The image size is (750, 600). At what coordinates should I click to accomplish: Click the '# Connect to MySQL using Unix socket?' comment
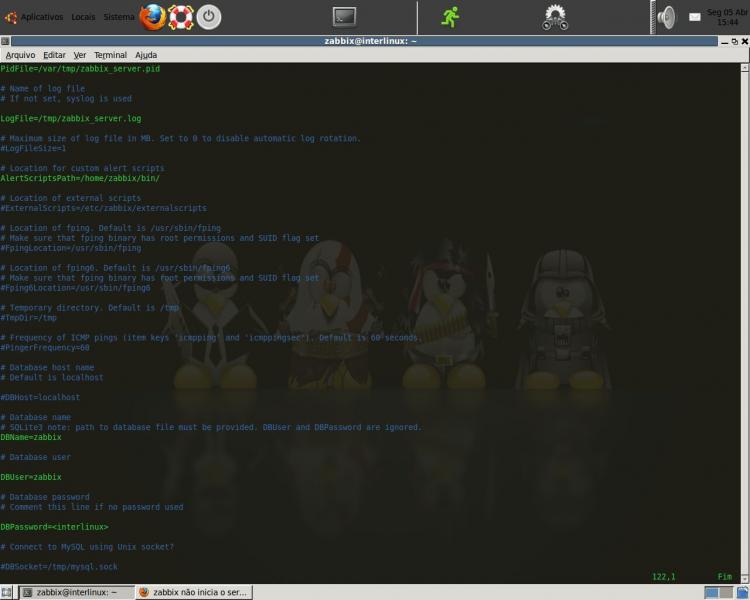pos(87,547)
